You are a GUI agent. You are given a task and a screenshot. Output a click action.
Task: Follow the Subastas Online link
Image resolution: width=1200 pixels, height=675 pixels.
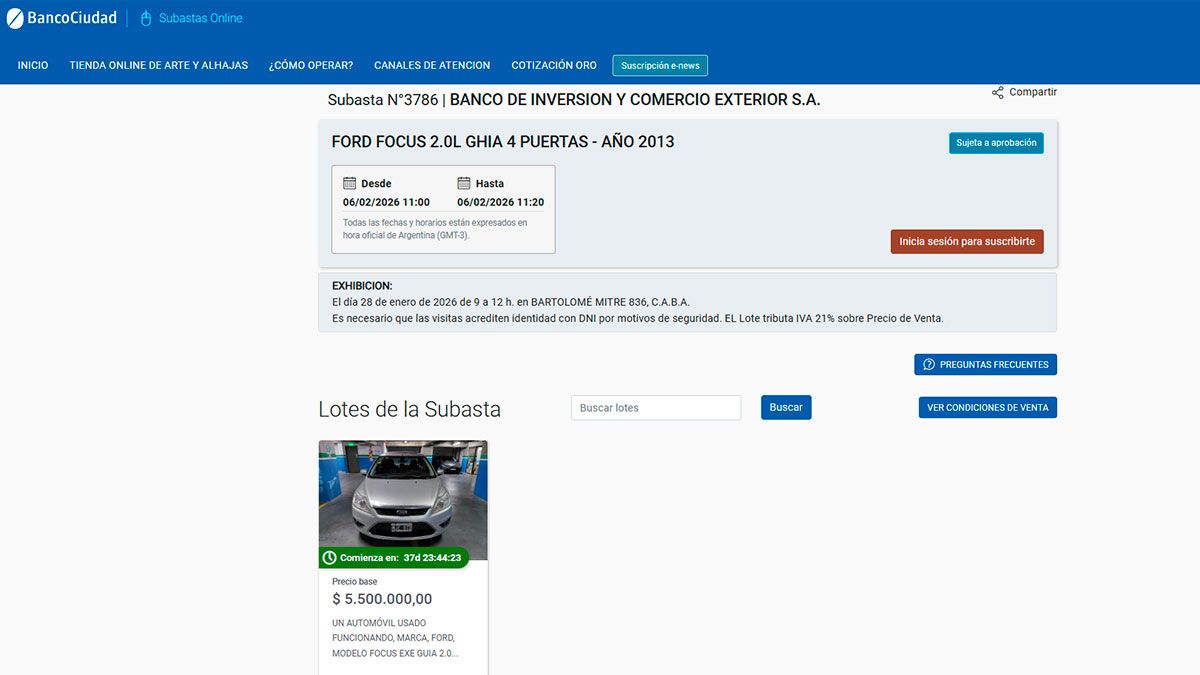(x=200, y=17)
